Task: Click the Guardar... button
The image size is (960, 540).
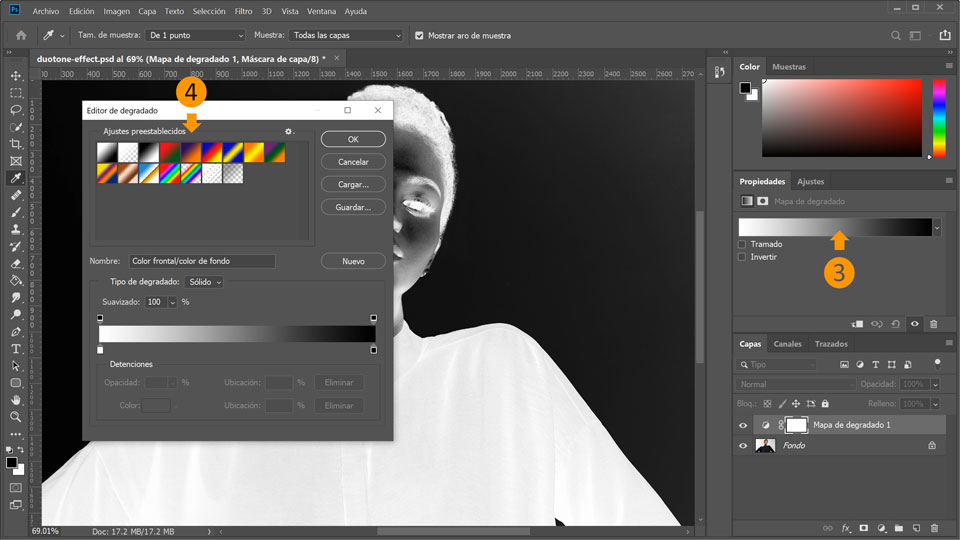Action: (x=353, y=208)
